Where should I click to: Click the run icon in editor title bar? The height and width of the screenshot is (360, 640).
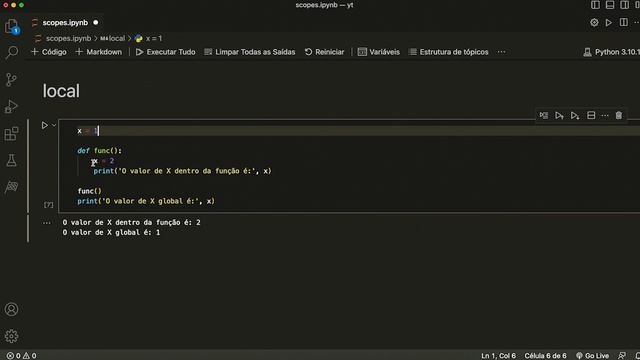(609, 23)
